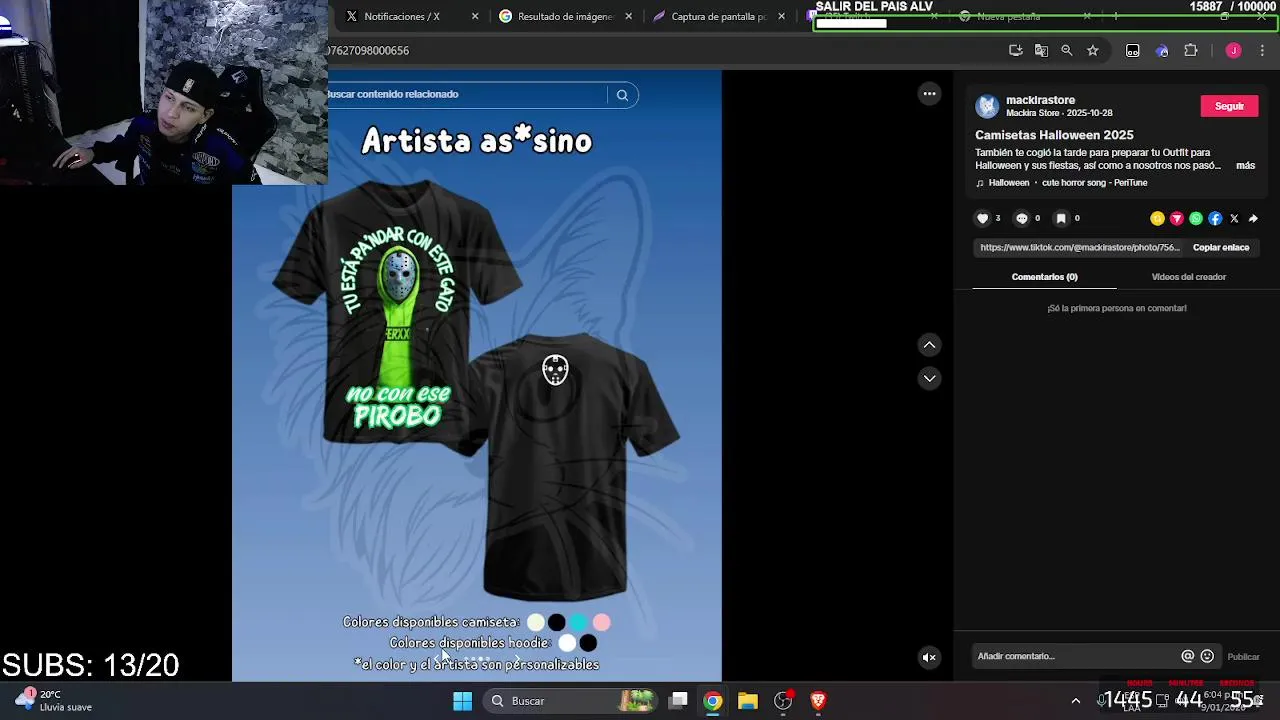Expand more share options arrow
The height and width of the screenshot is (720, 1280).
(1253, 218)
